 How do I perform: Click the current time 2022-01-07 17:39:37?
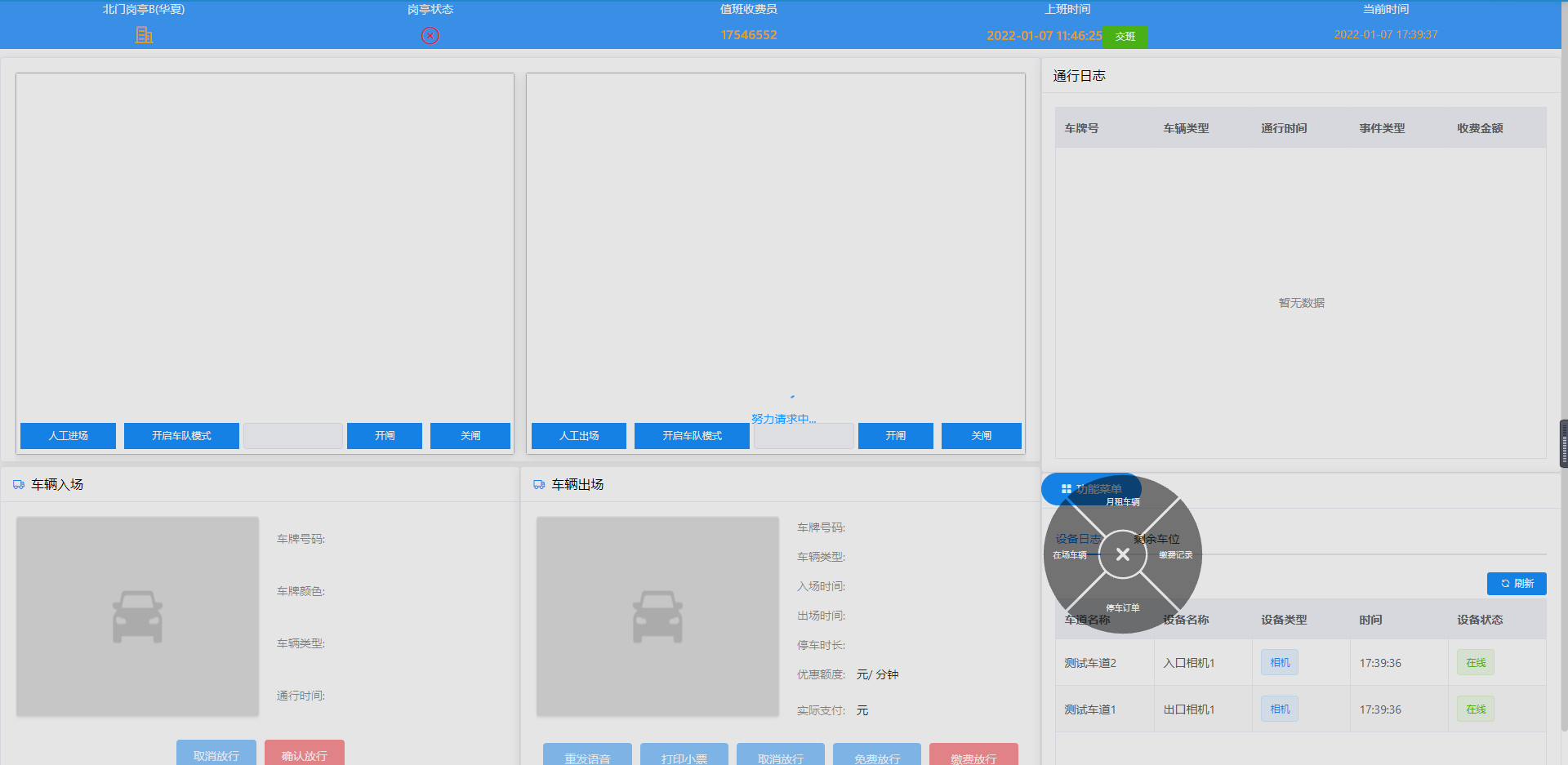(x=1386, y=34)
